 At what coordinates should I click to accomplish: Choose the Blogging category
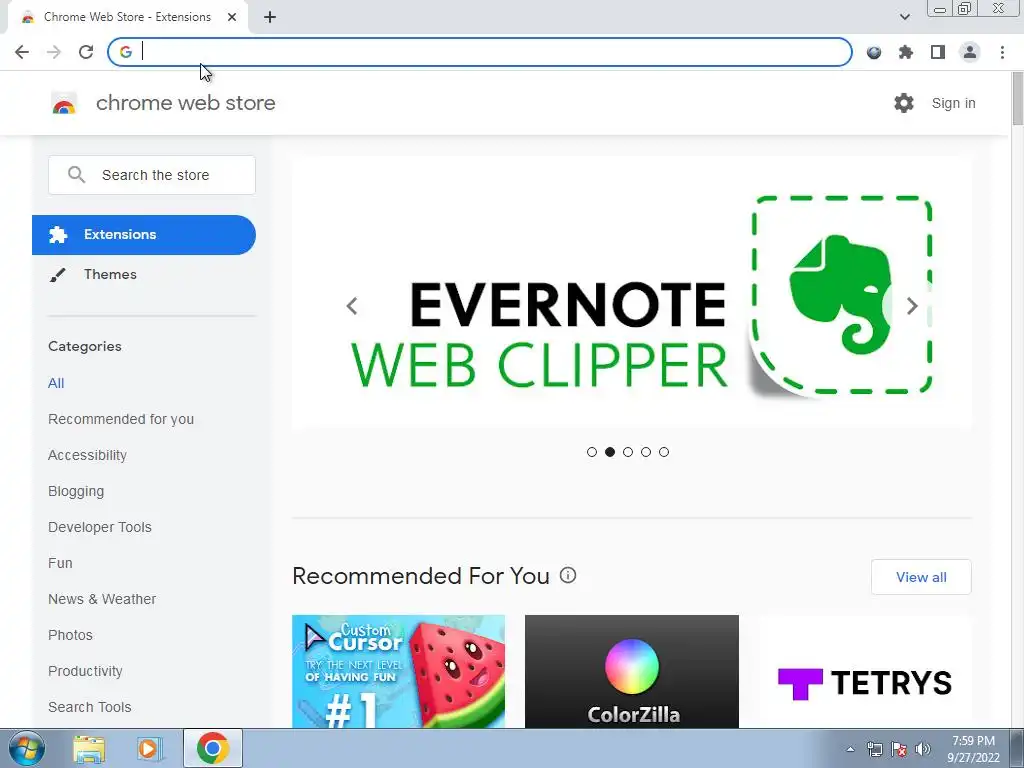click(x=76, y=491)
